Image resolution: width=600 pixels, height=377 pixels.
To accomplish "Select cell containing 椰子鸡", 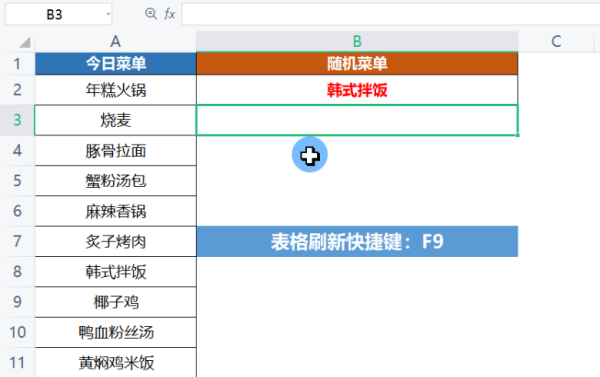I will pos(116,302).
